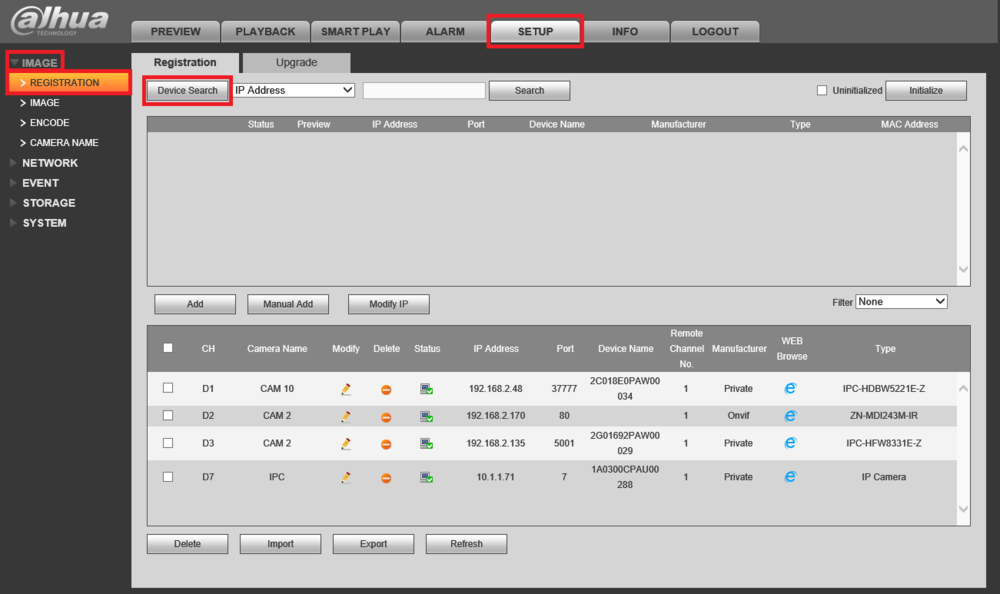Switch to the Upgrade tab
The image size is (1000, 594).
click(297, 63)
